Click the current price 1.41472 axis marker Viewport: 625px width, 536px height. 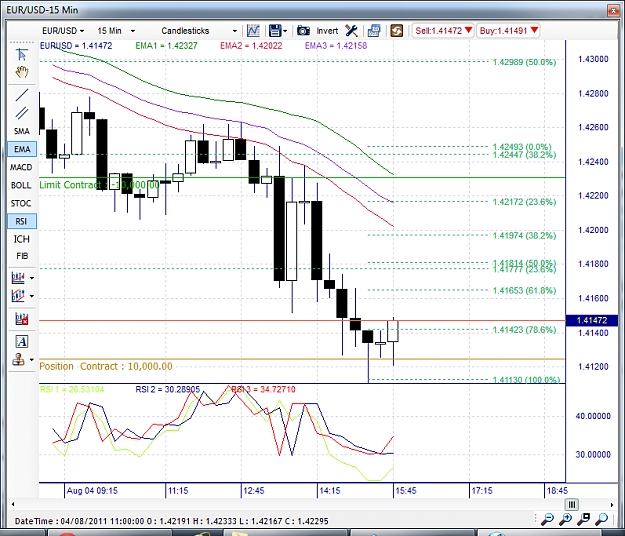point(592,320)
